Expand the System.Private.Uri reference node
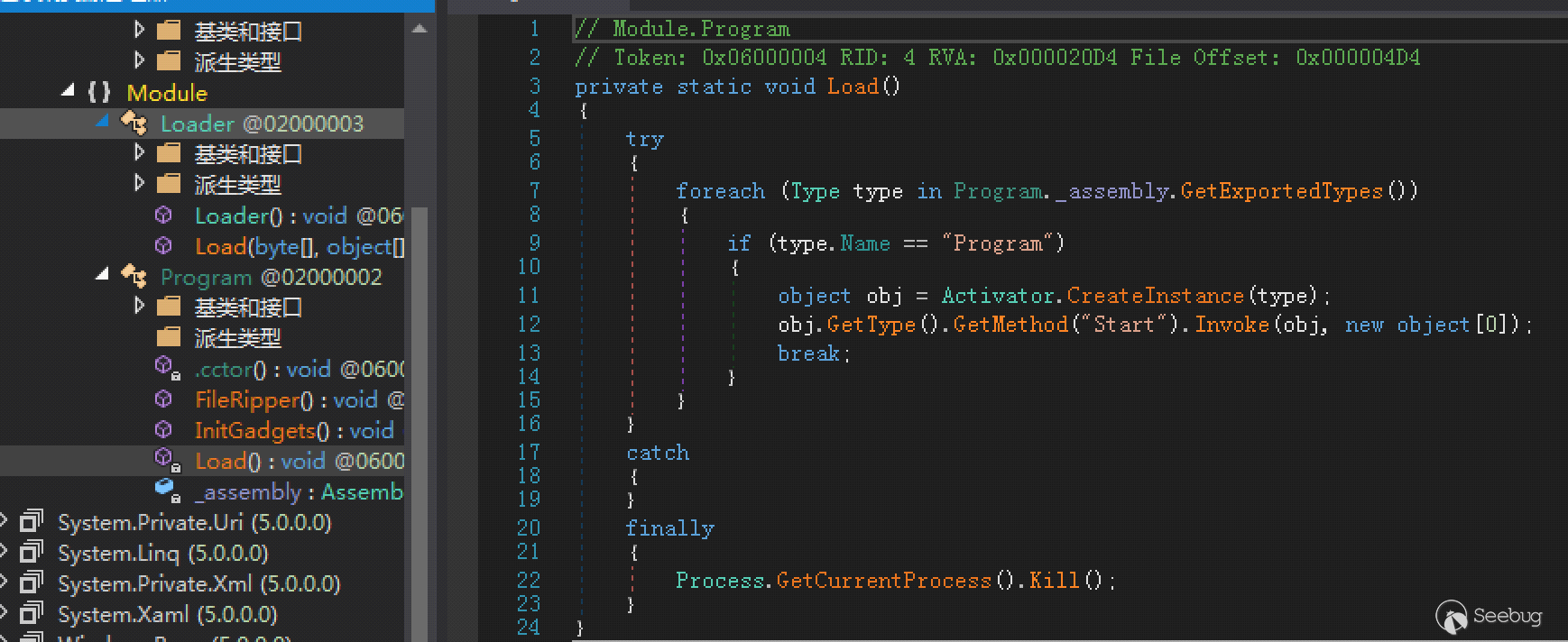 [x=4, y=522]
